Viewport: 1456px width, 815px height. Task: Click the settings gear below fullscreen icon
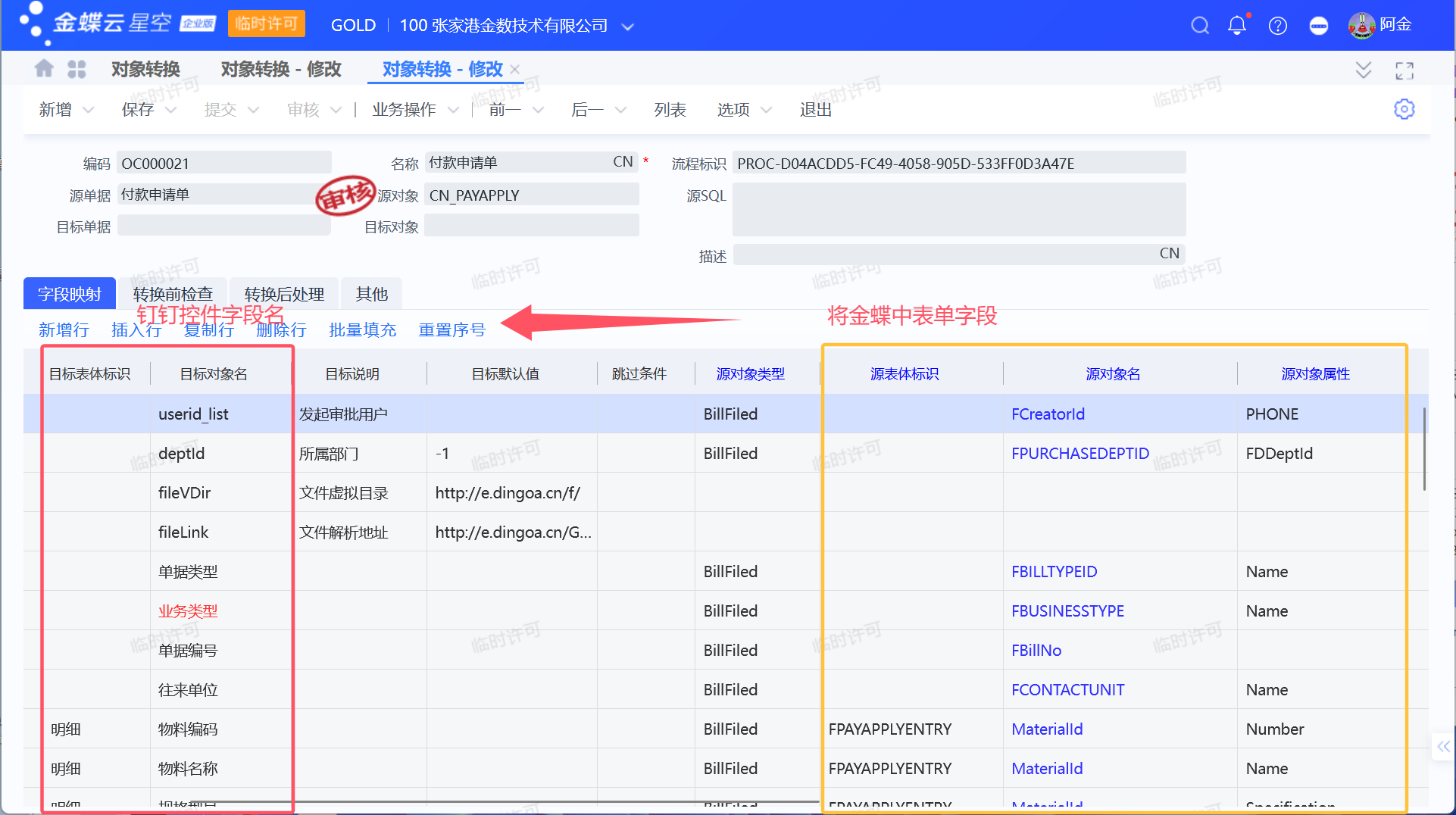1404,109
